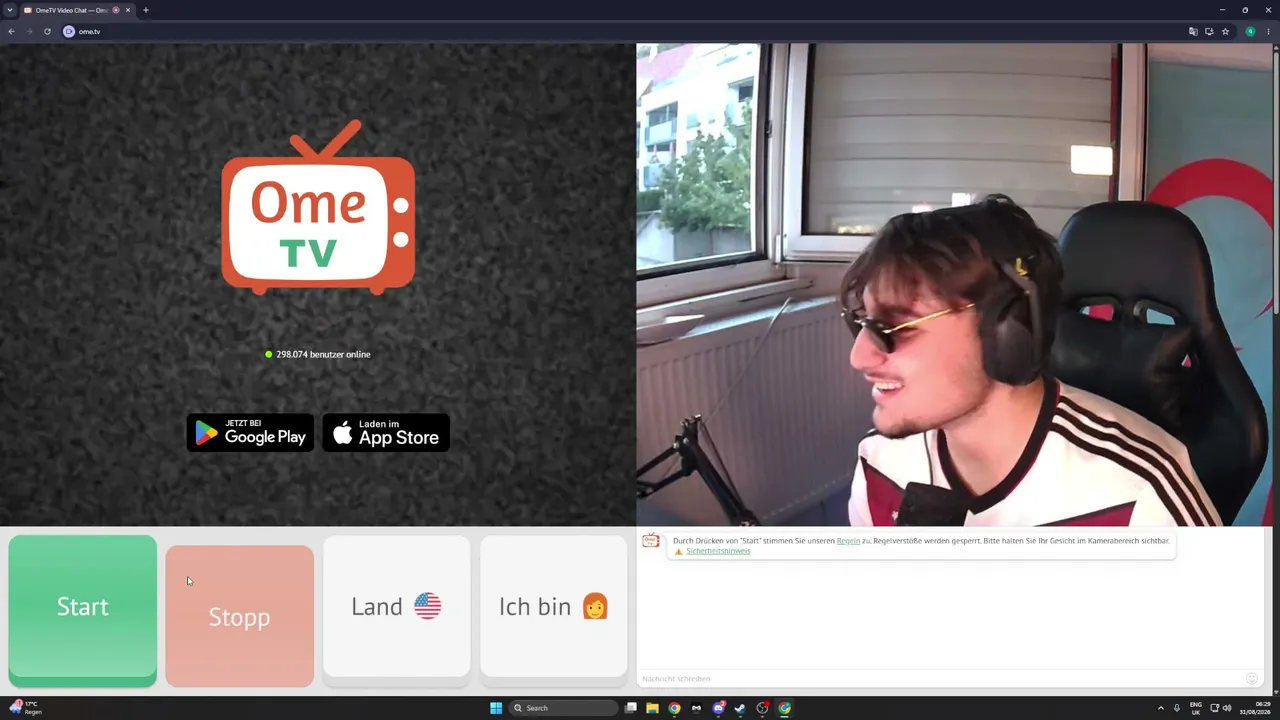Click the translate page icon

coord(1193,31)
